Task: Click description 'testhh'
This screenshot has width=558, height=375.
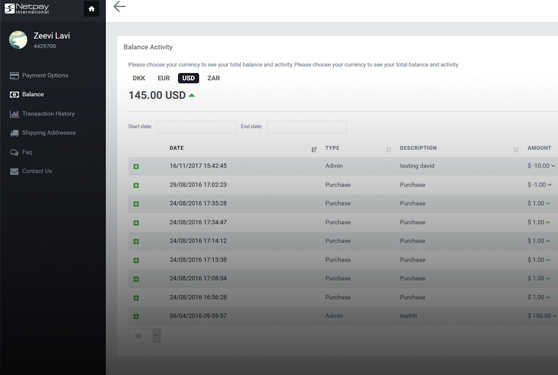Action: click(408, 316)
